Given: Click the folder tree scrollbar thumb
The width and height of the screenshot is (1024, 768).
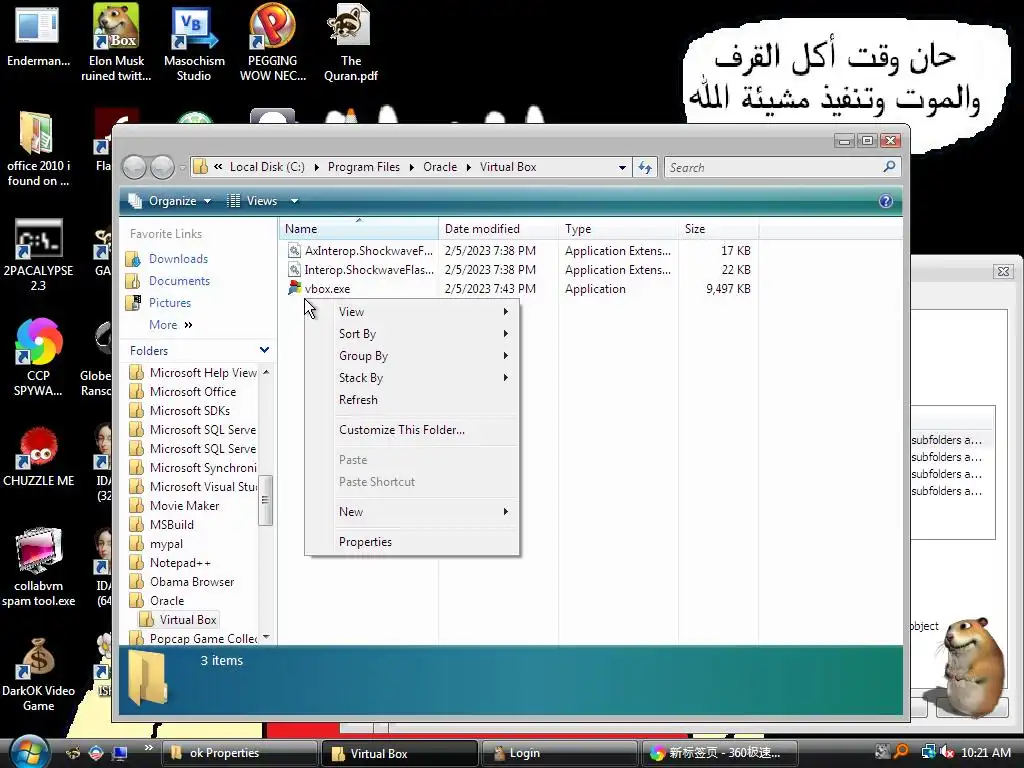Looking at the screenshot, I should pyautogui.click(x=264, y=500).
